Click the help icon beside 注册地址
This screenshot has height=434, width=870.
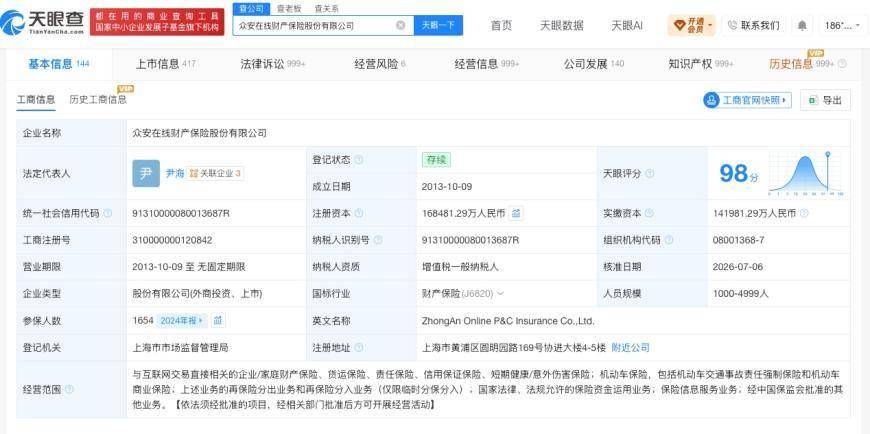click(359, 348)
